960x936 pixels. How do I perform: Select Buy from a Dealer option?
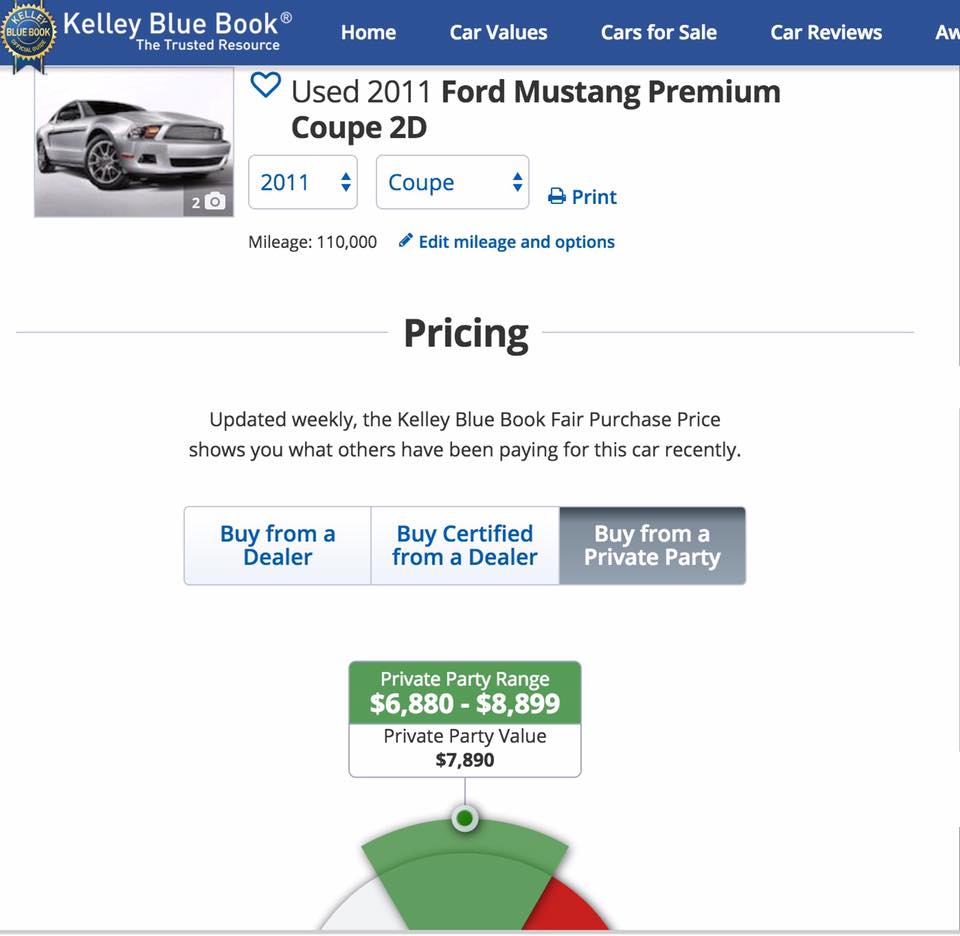coord(277,545)
